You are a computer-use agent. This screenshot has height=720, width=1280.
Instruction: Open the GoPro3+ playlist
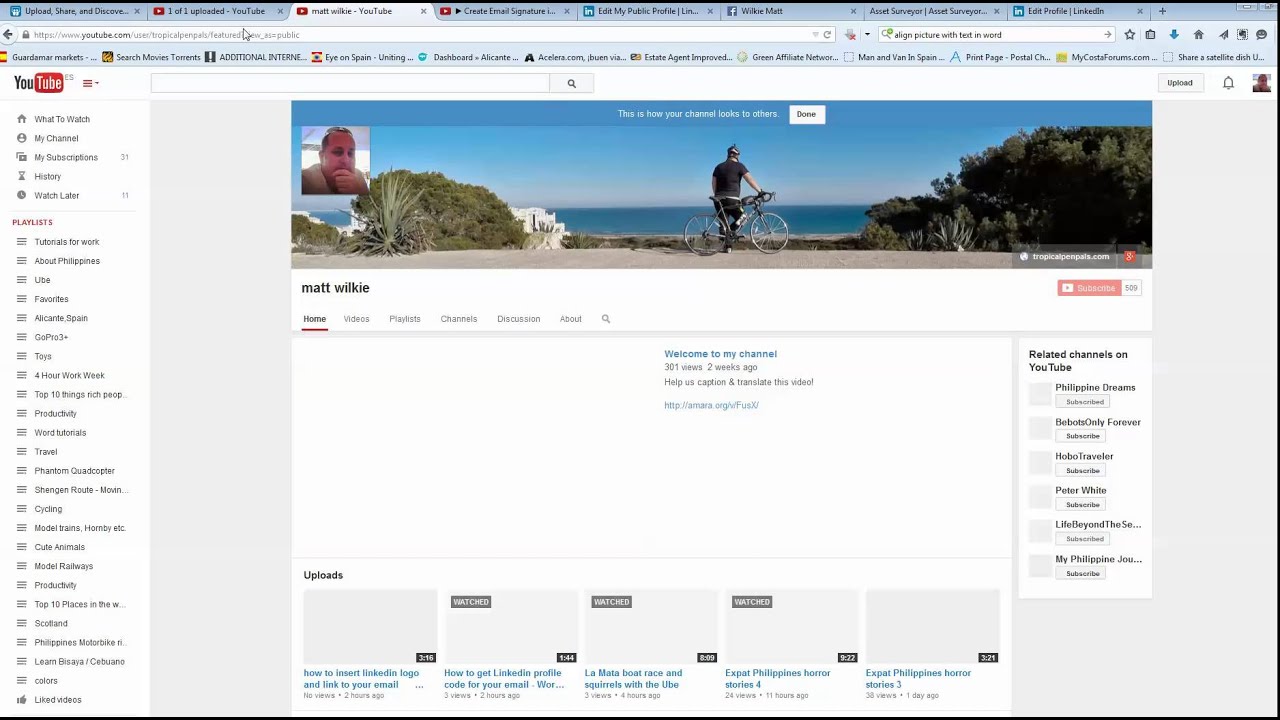point(51,337)
